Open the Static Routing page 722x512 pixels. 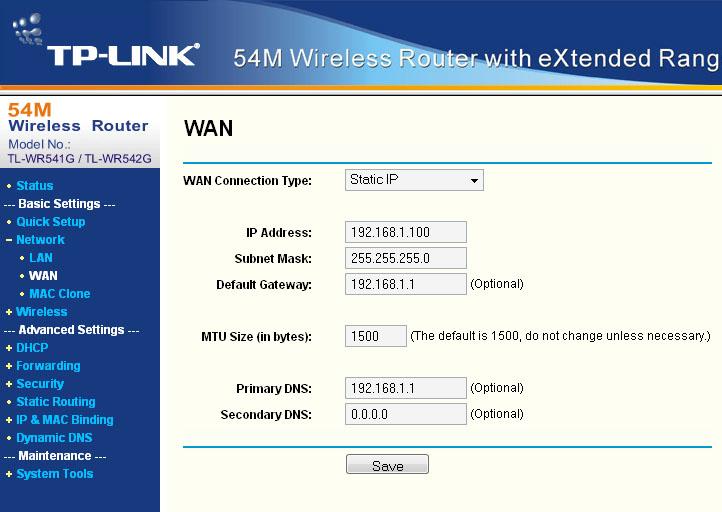(x=56, y=401)
